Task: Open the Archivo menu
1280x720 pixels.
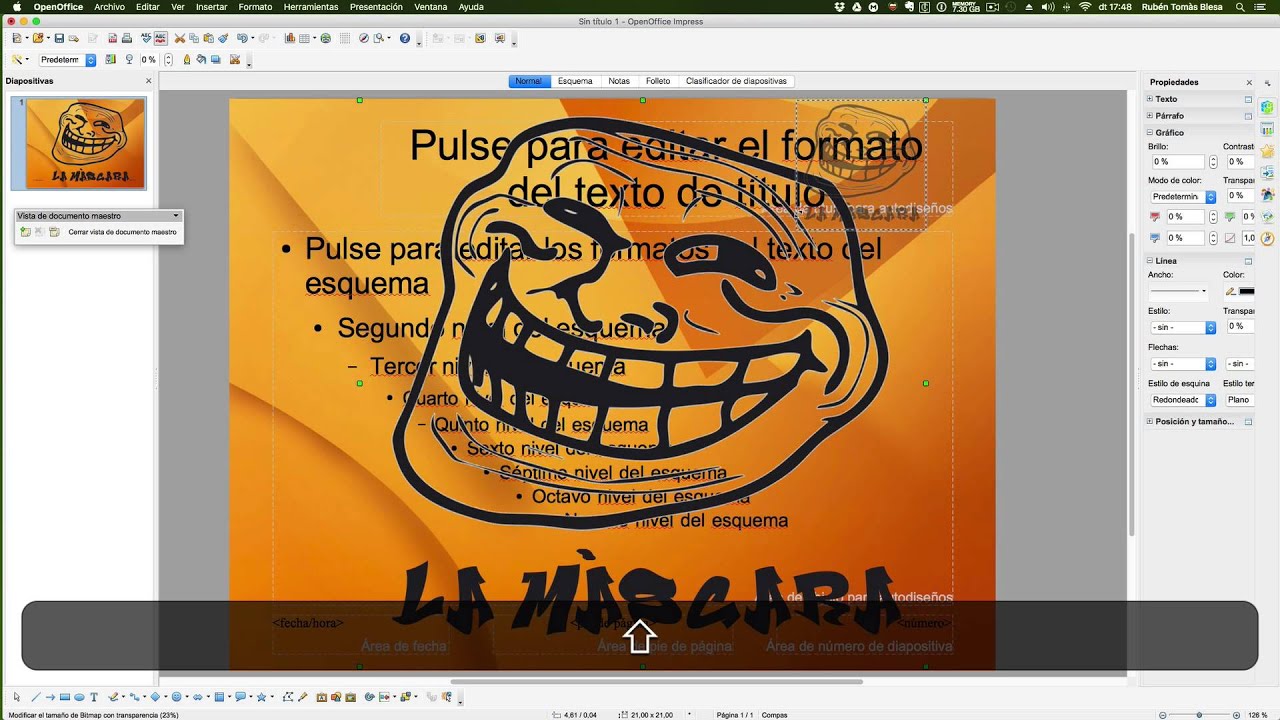Action: [109, 7]
